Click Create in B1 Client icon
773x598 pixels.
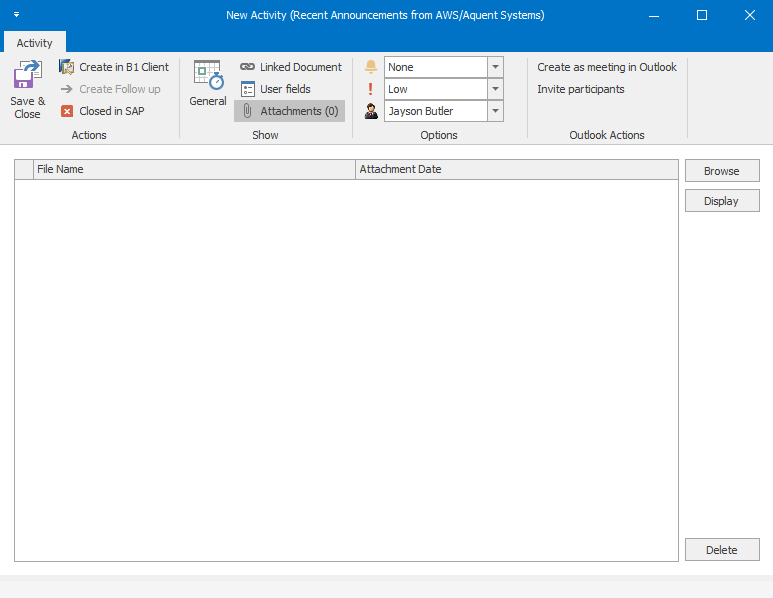pyautogui.click(x=67, y=67)
